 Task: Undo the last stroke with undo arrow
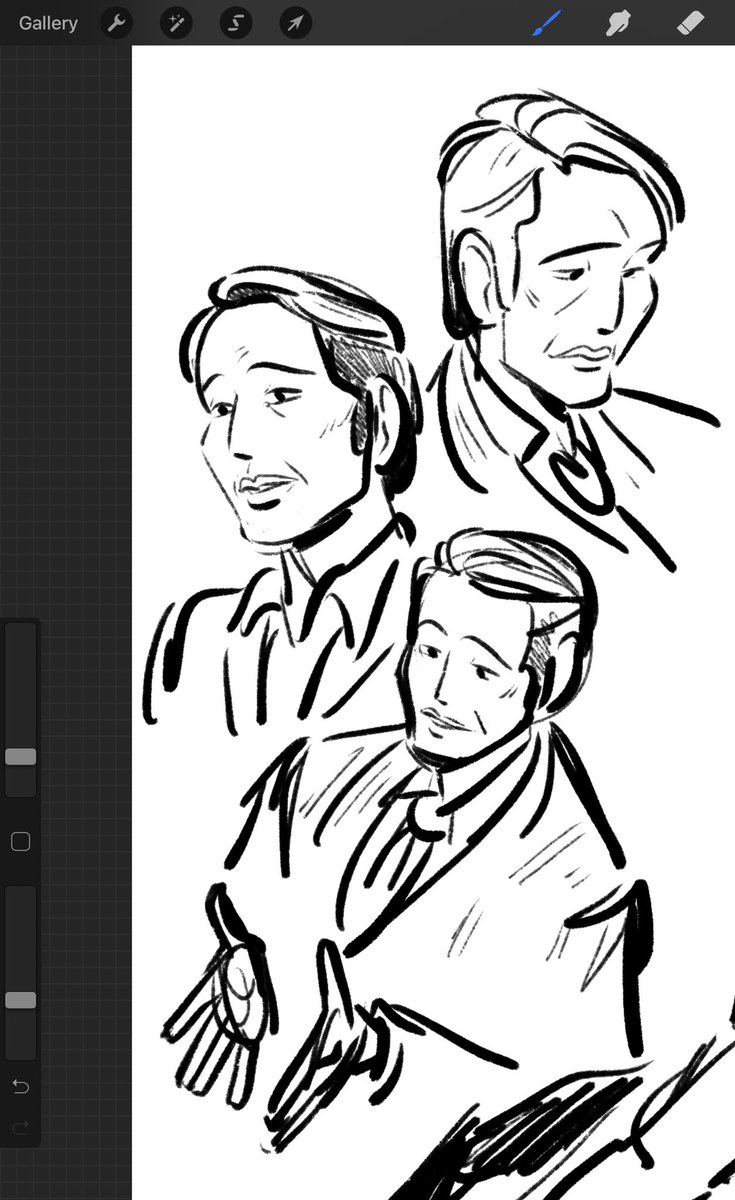20,1087
